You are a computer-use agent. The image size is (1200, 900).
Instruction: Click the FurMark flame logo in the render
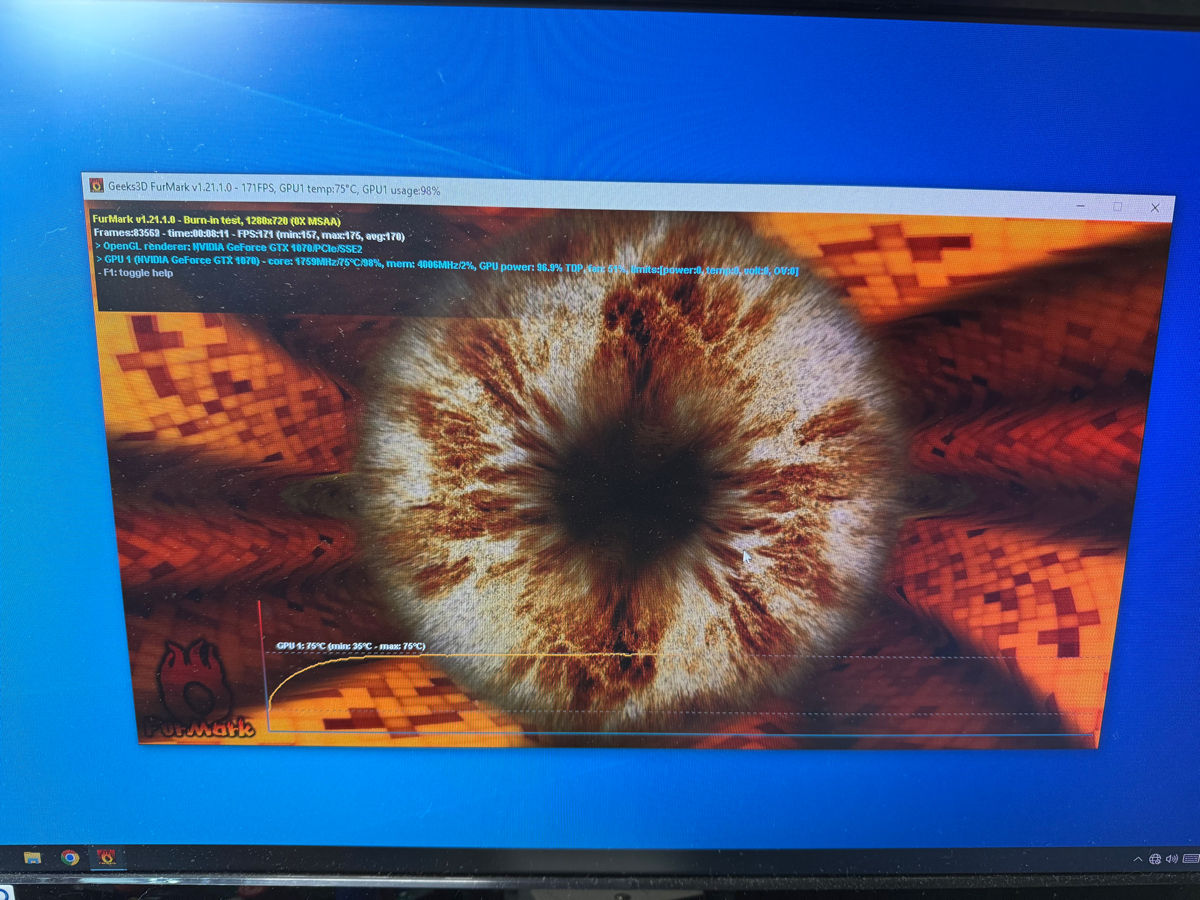[197, 692]
